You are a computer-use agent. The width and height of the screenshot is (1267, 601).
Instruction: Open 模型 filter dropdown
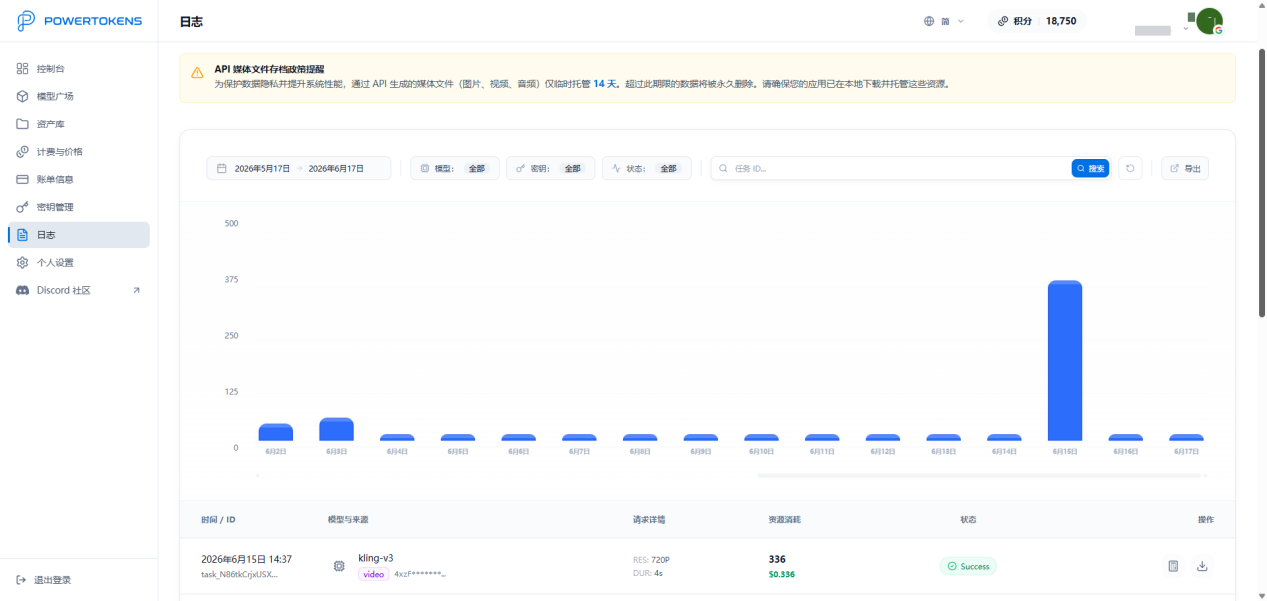(454, 169)
